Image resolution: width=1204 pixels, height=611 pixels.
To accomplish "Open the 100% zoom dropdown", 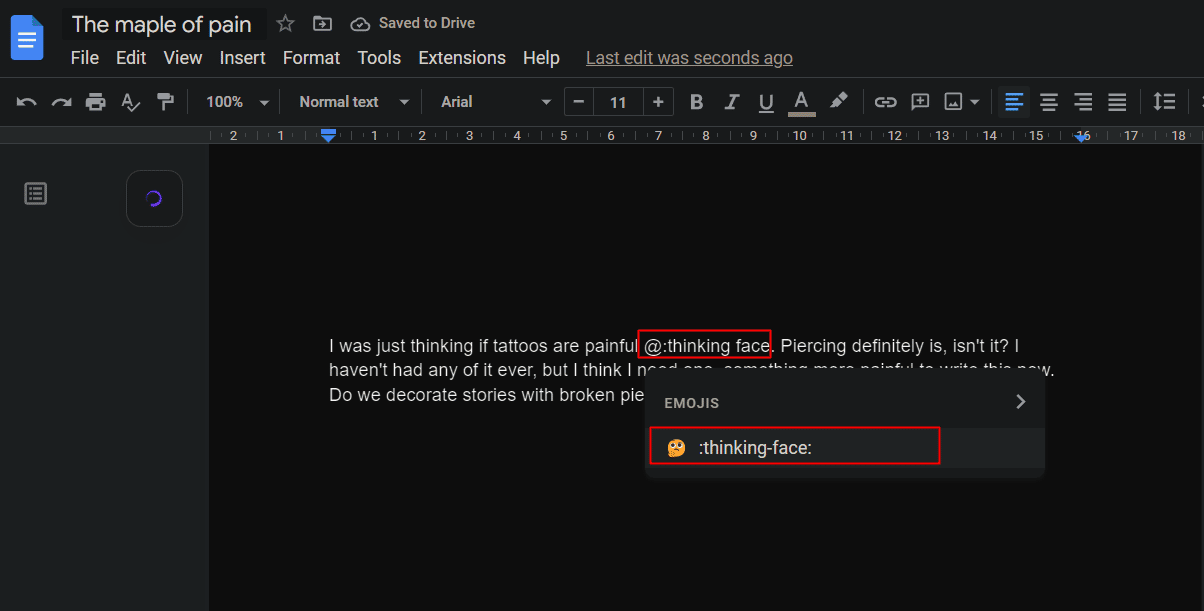I will [237, 102].
